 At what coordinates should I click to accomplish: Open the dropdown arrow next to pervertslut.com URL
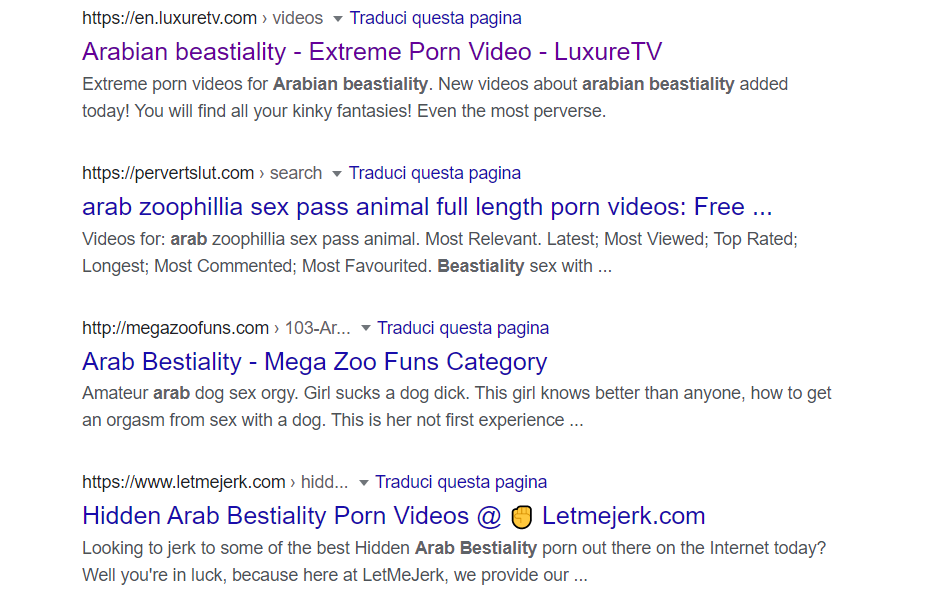point(337,174)
